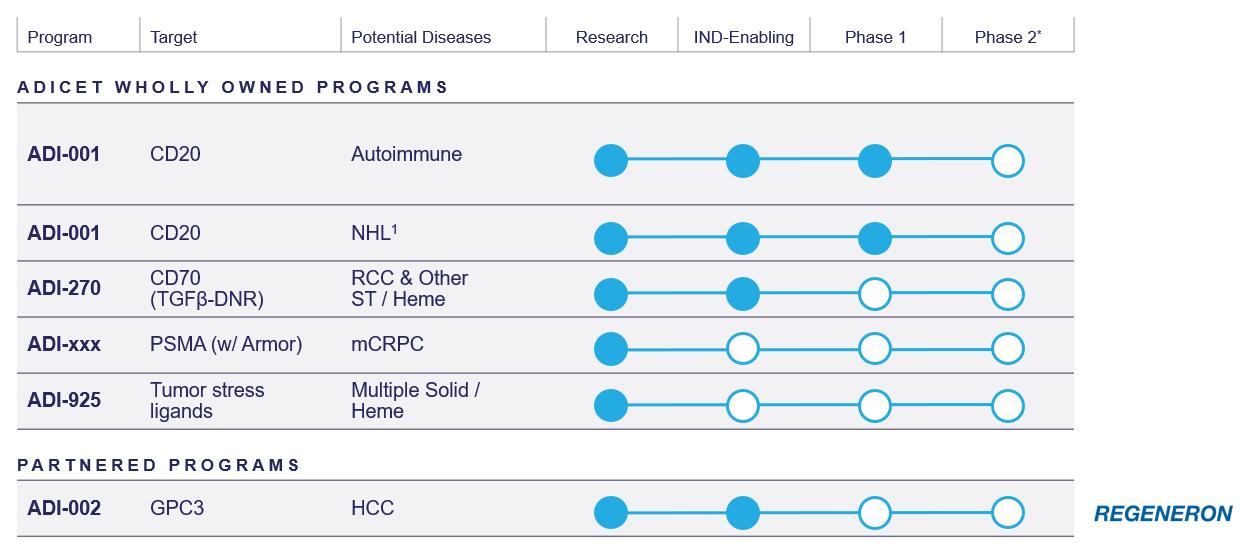Click the filled Research circle for ADI-xxx
Image resolution: width=1242 pixels, height=553 pixels.
tap(610, 349)
